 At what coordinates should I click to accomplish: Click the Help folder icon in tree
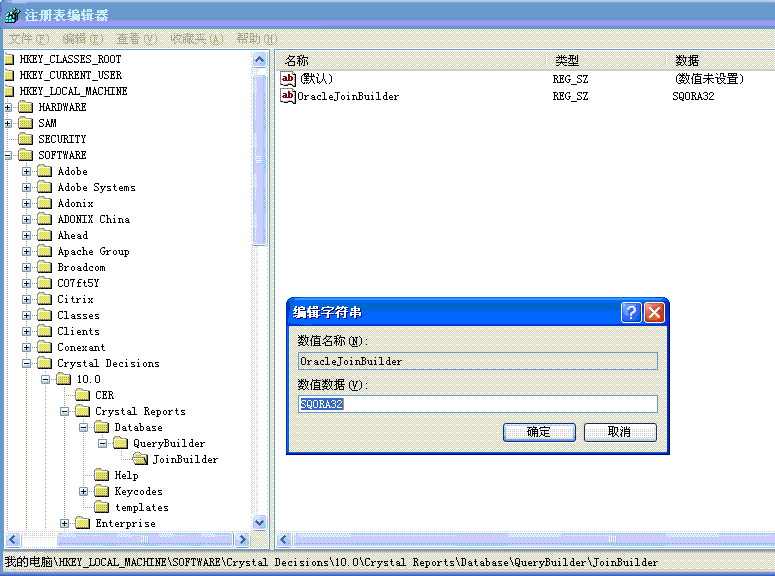tap(102, 476)
